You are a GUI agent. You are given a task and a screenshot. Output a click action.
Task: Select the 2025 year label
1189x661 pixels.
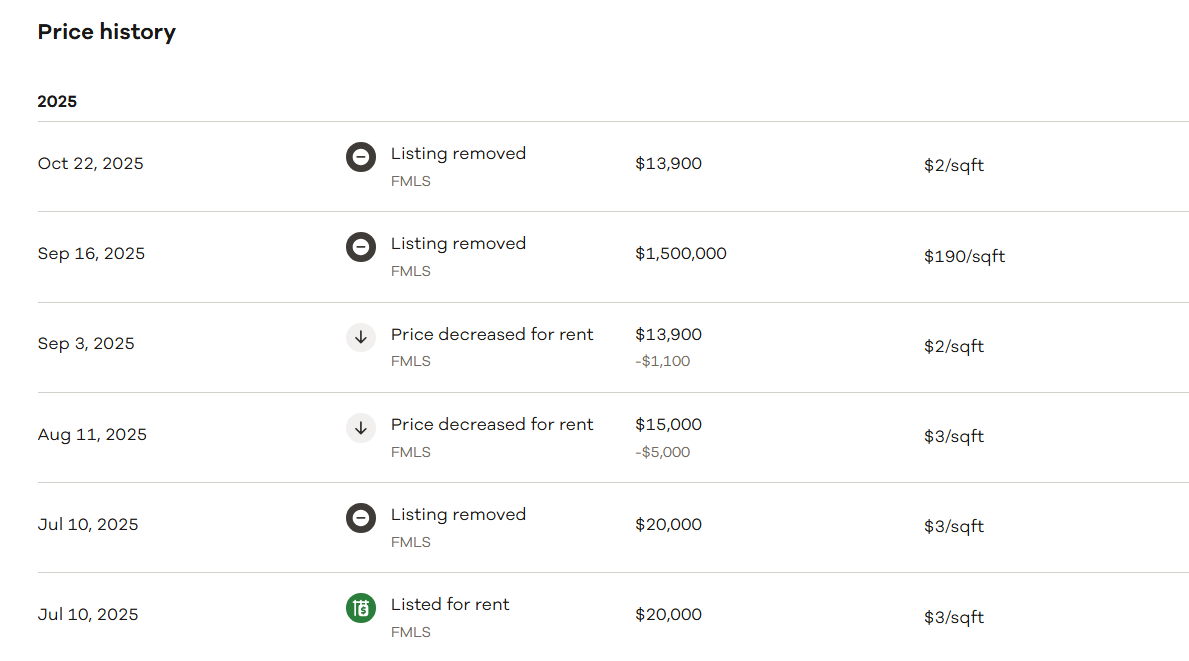[x=57, y=101]
